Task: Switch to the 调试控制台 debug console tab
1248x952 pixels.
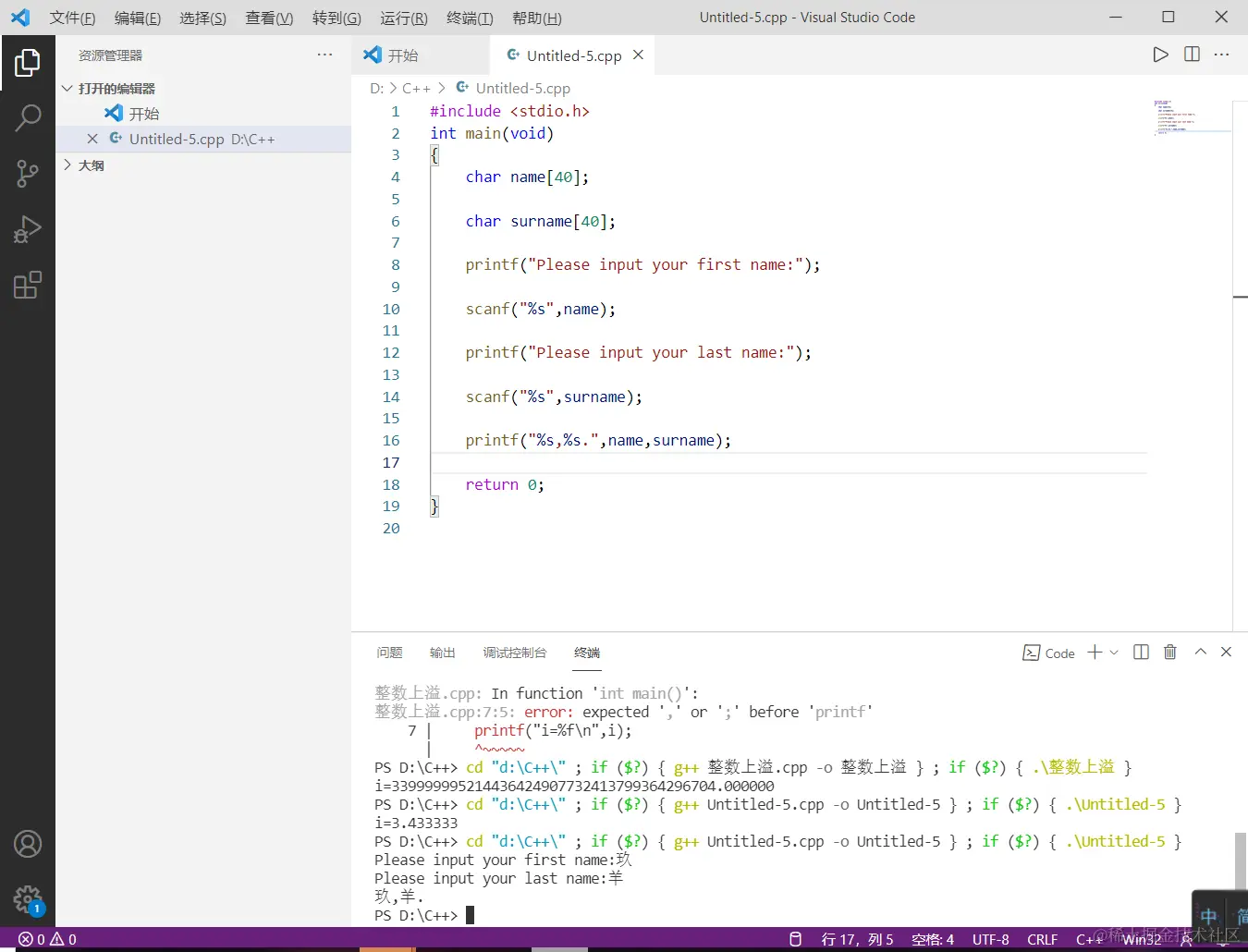Action: click(515, 653)
